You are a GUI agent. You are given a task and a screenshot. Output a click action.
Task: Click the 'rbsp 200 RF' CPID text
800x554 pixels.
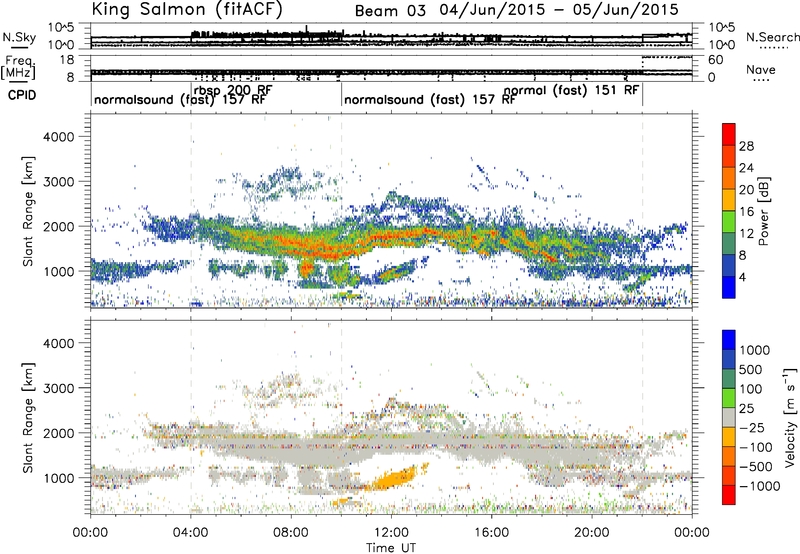point(233,90)
